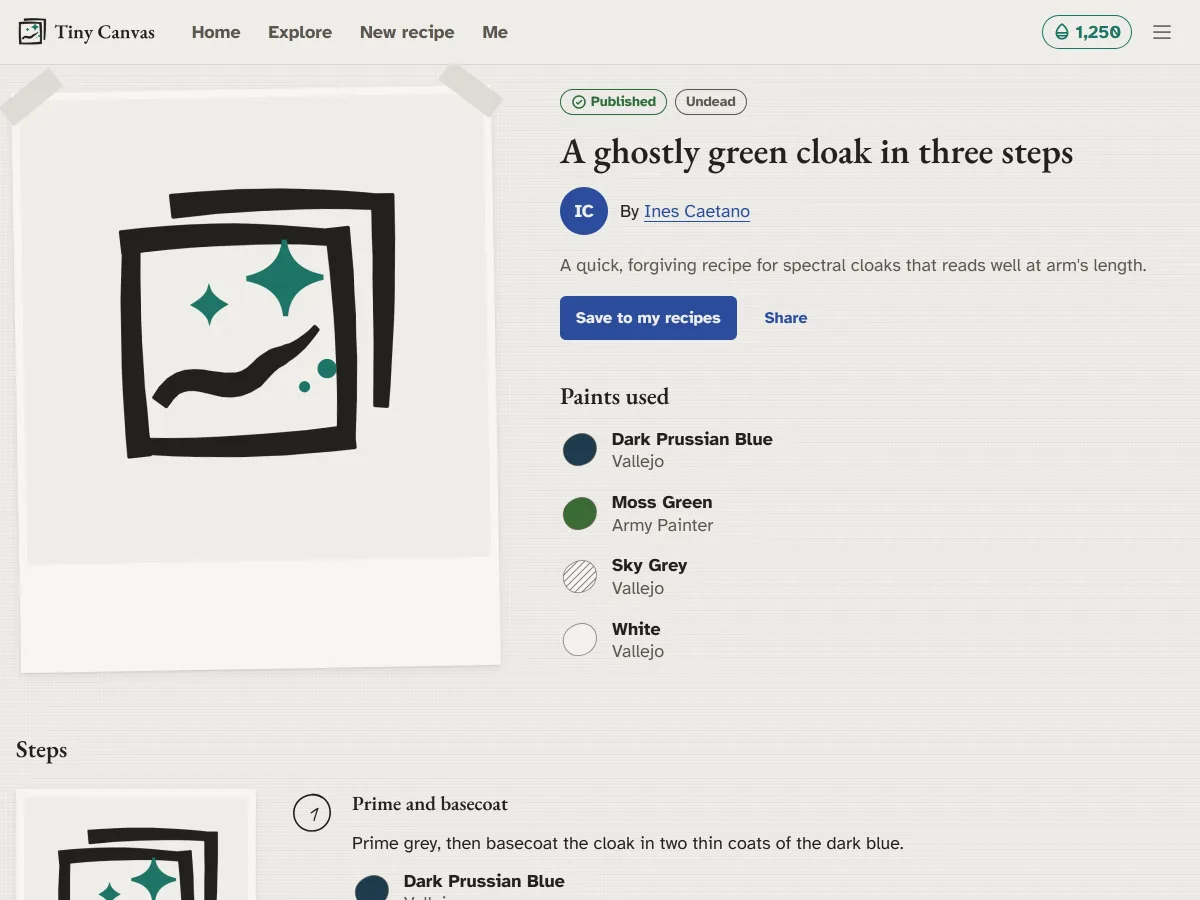Click the paint drop icon beside 1,250
Image resolution: width=1200 pixels, height=900 pixels.
[1062, 32]
